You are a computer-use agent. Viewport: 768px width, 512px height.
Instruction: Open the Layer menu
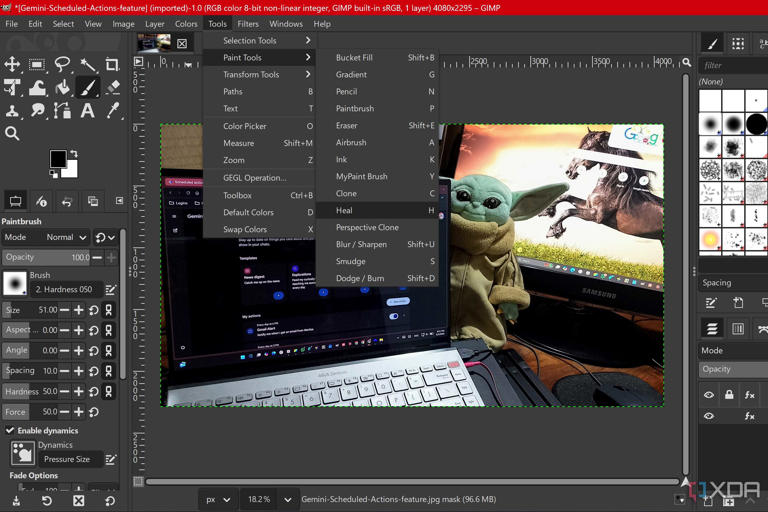tap(154, 24)
